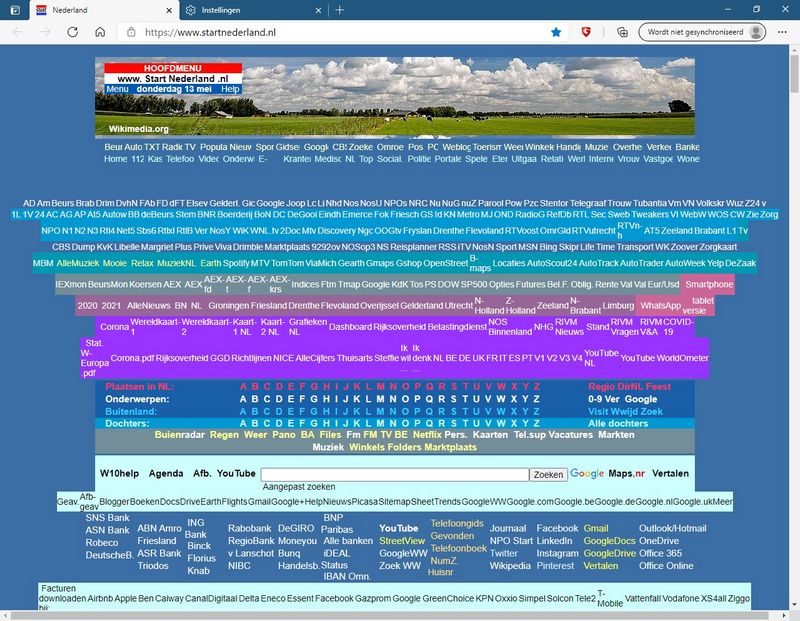Open the Smartphone version link
This screenshot has width=800, height=621.
click(709, 284)
